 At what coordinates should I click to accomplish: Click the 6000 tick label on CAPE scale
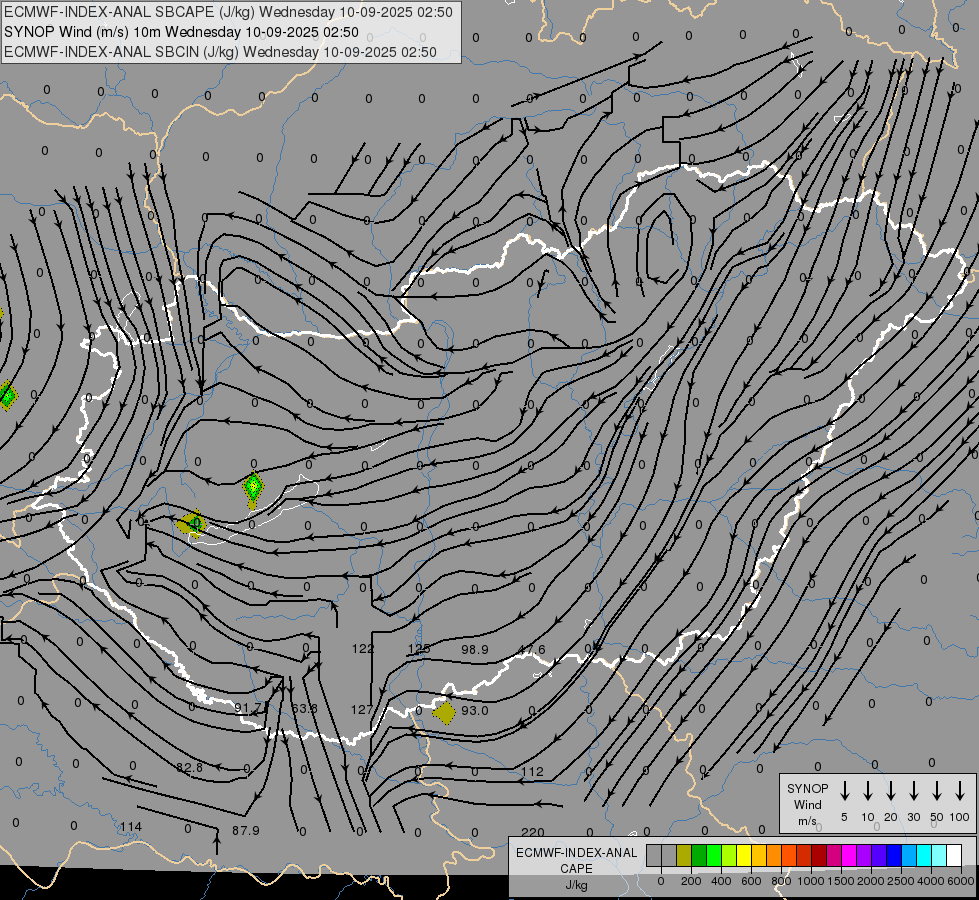(x=960, y=881)
